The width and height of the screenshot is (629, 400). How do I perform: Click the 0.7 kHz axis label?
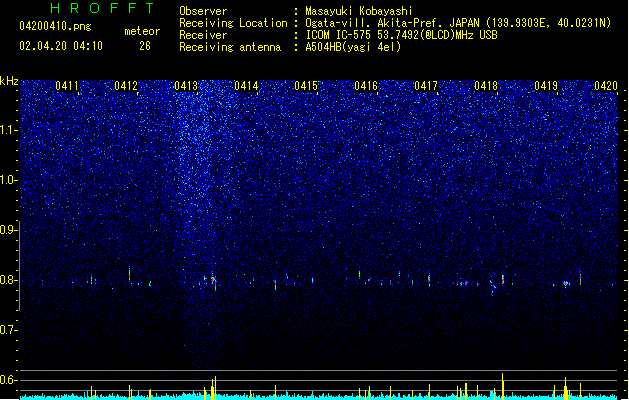(9, 330)
